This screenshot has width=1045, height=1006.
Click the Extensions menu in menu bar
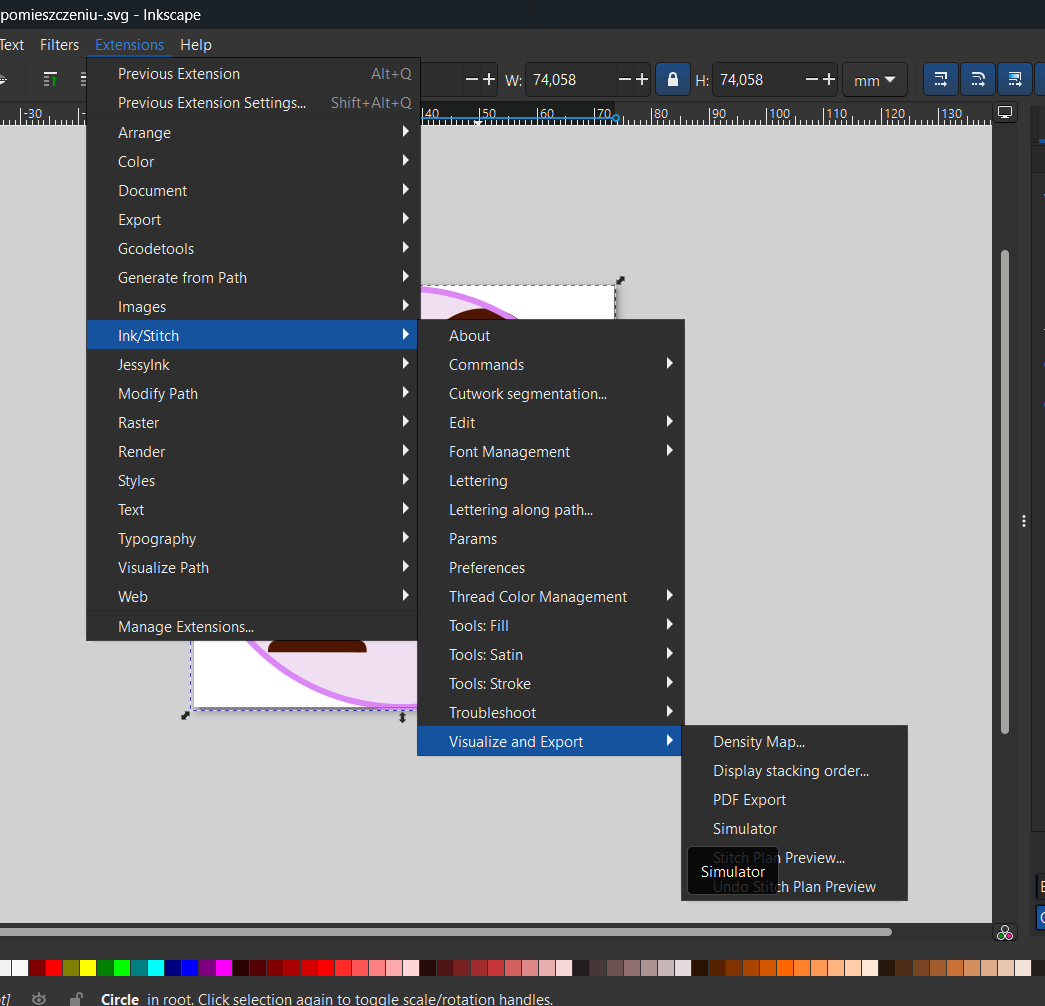(x=129, y=45)
